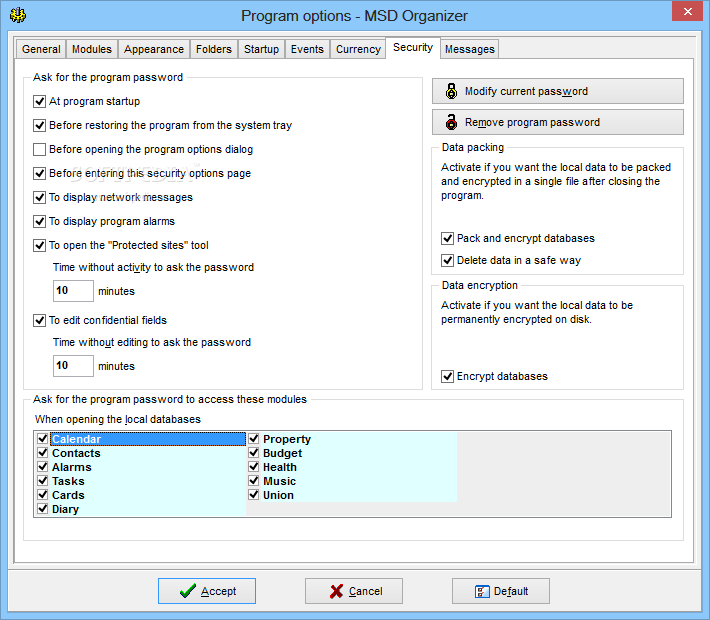Select the Property row label

tap(287, 439)
